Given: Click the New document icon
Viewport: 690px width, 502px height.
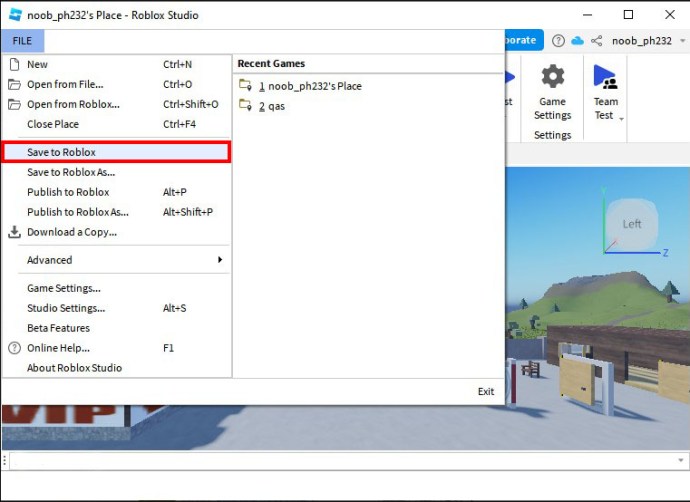Looking at the screenshot, I should [15, 64].
